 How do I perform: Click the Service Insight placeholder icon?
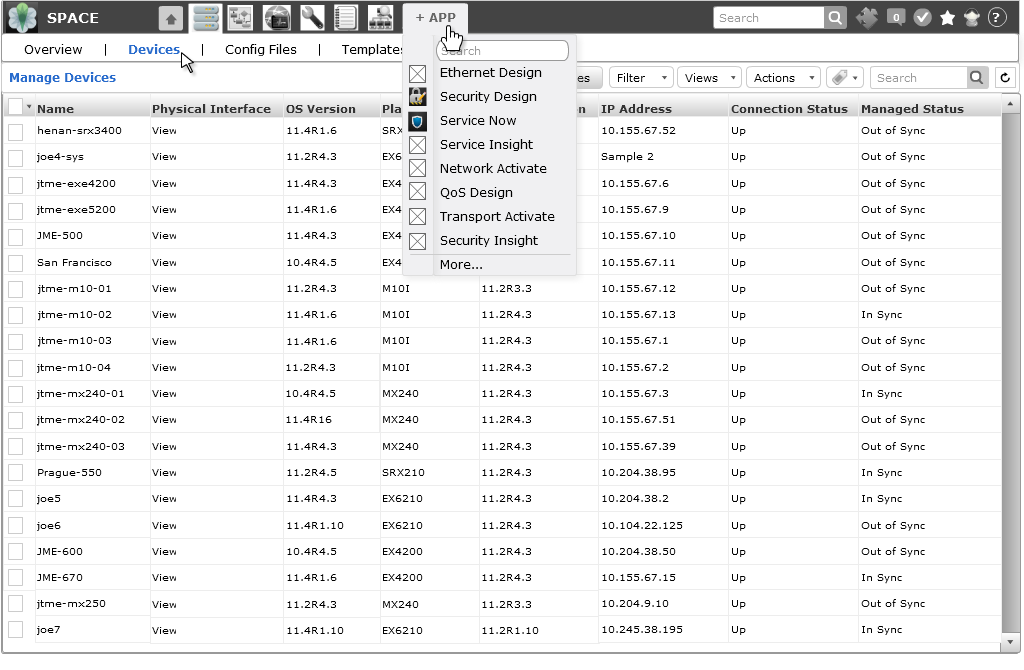click(417, 145)
